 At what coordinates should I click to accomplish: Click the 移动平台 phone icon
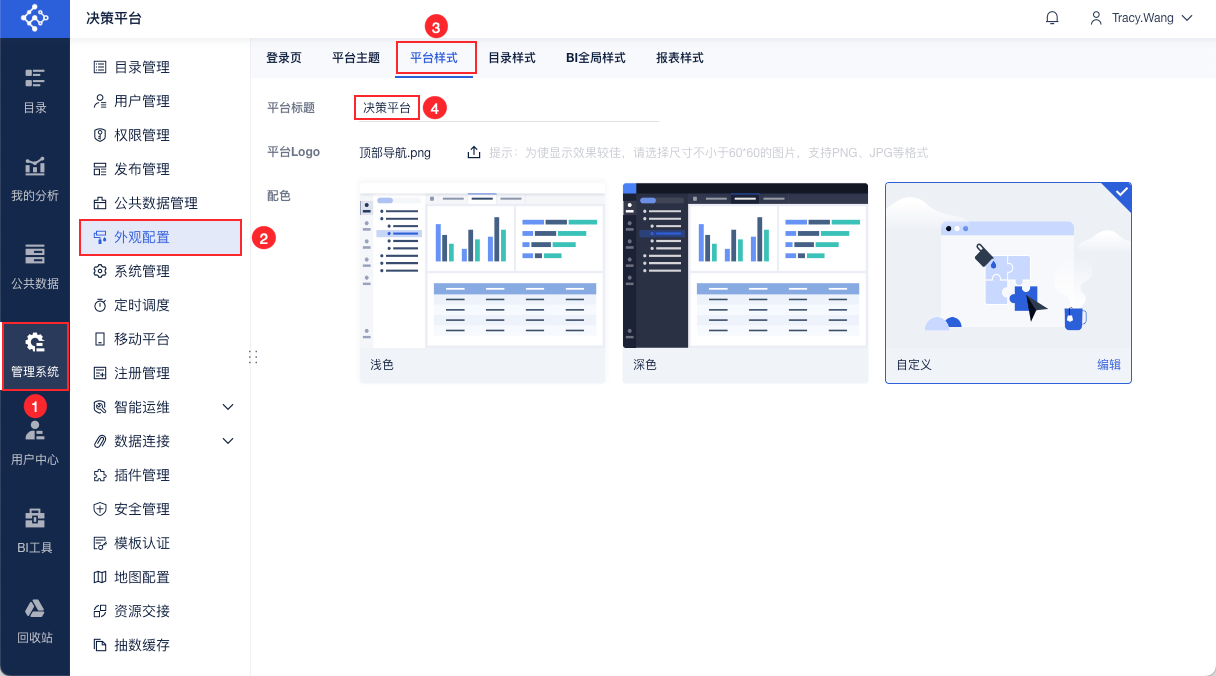click(99, 339)
